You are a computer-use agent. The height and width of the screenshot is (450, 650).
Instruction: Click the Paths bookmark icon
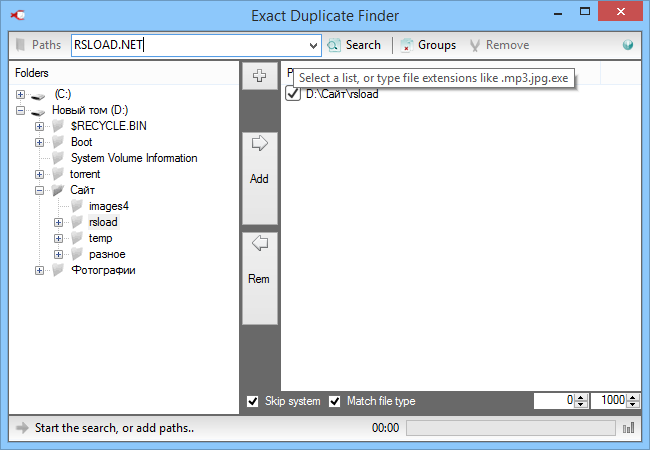coord(20,45)
